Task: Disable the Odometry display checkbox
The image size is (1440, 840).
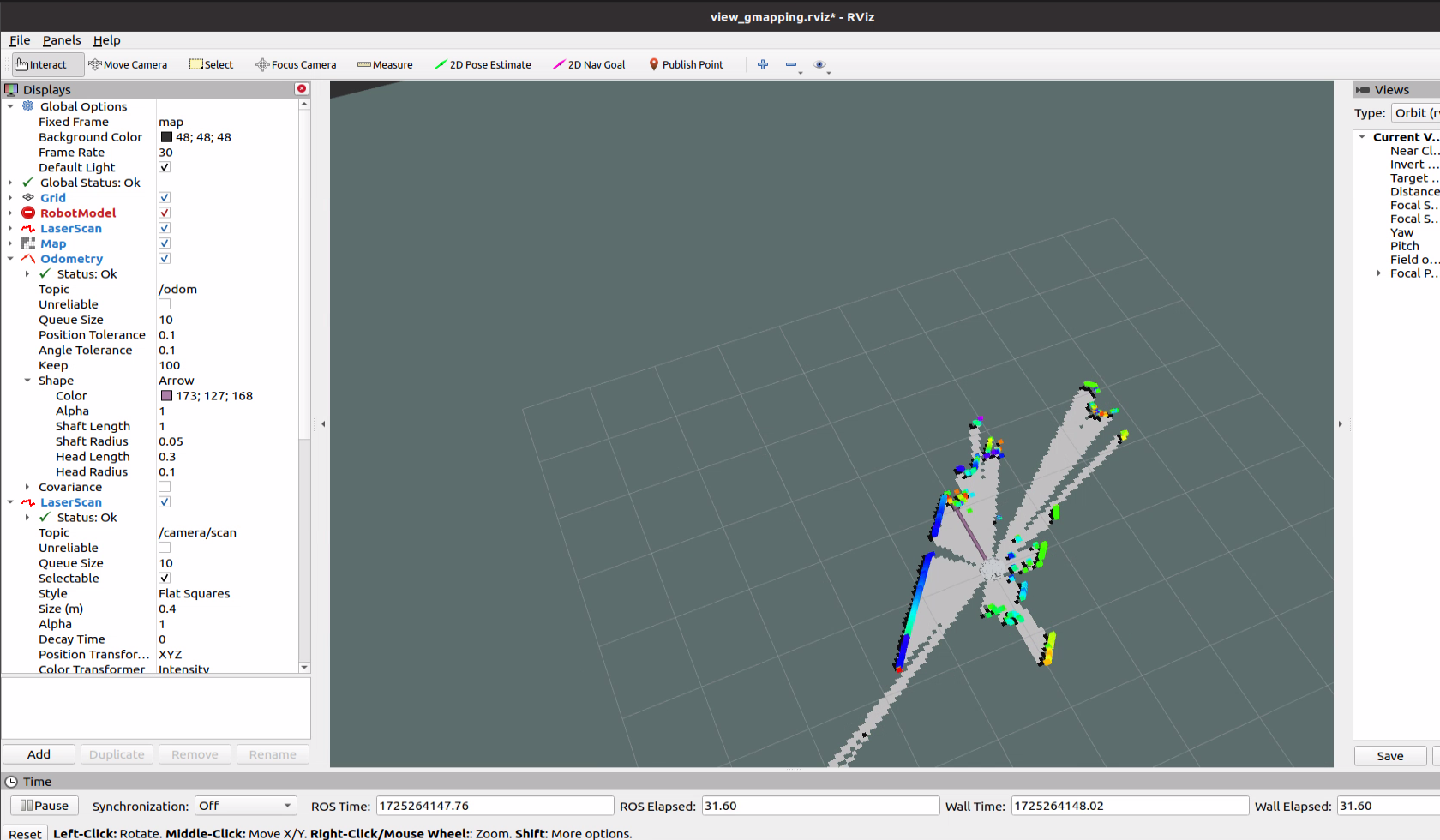Action: [x=165, y=258]
